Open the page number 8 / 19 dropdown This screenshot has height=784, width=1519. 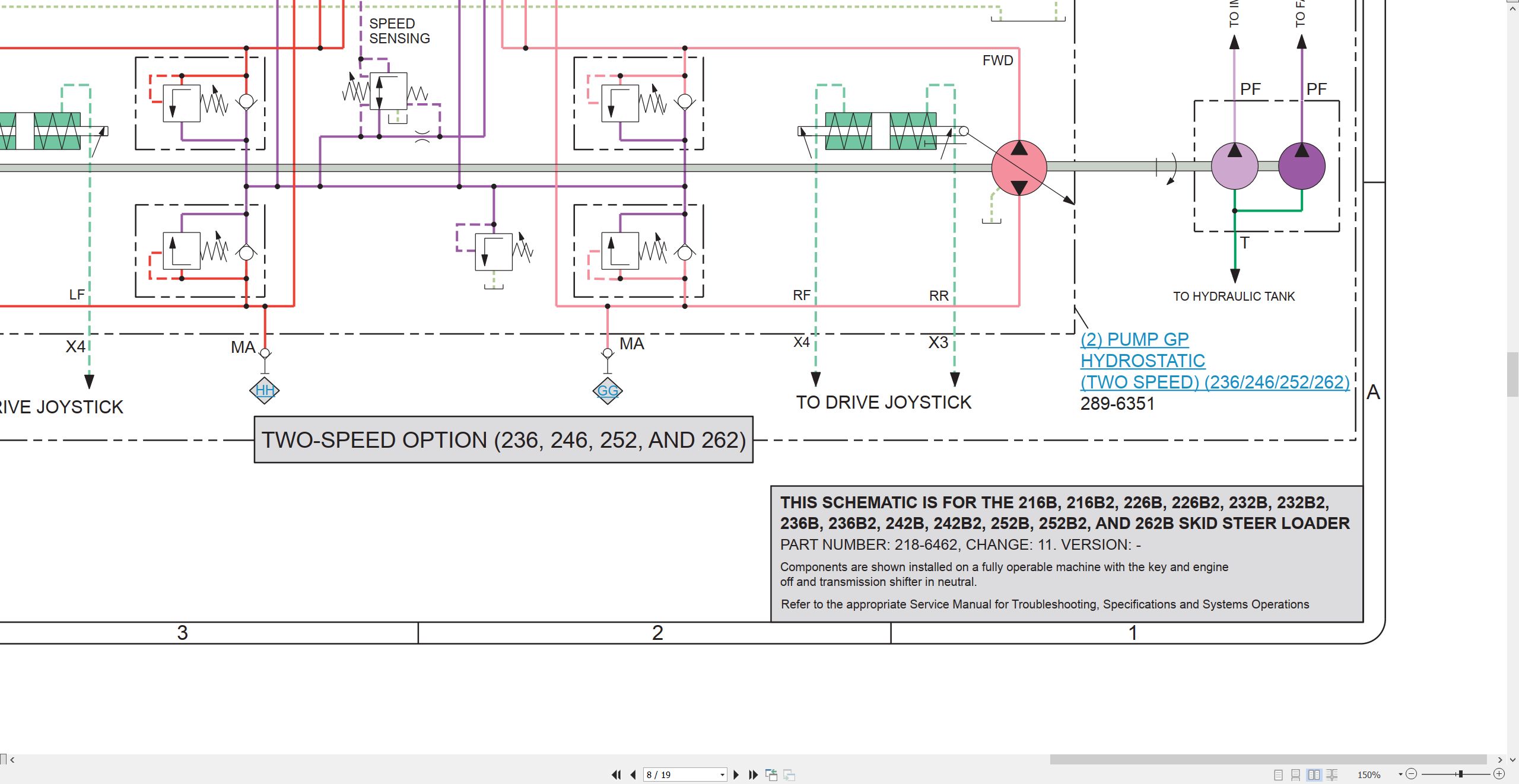pyautogui.click(x=722, y=775)
